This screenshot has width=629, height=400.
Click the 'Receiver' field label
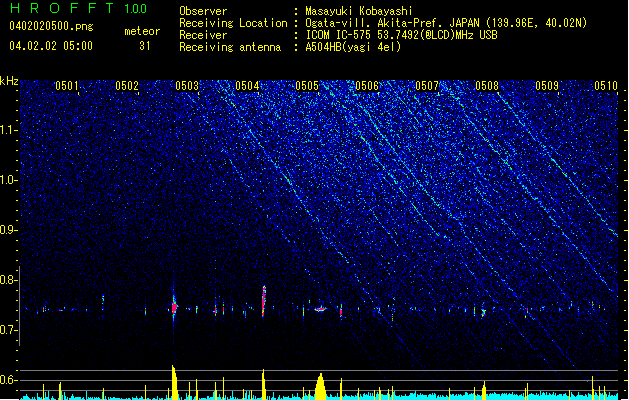coord(203,35)
